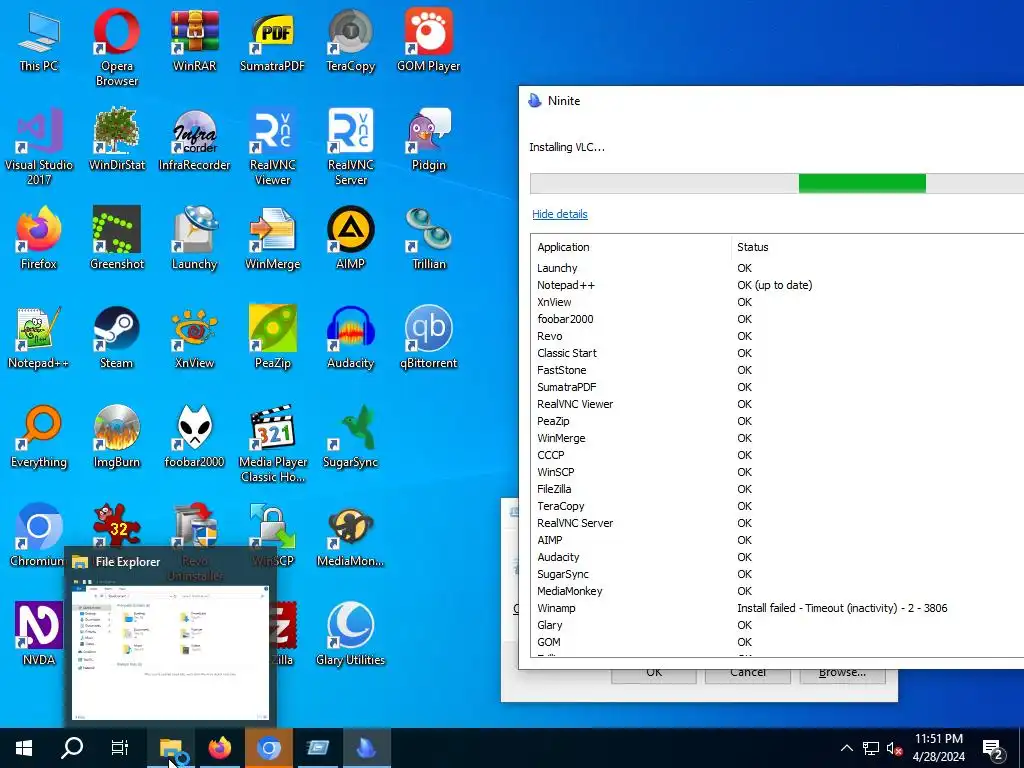Launch foobar2000 desktop shortcut
Image resolution: width=1024 pixels, height=768 pixels.
194,437
